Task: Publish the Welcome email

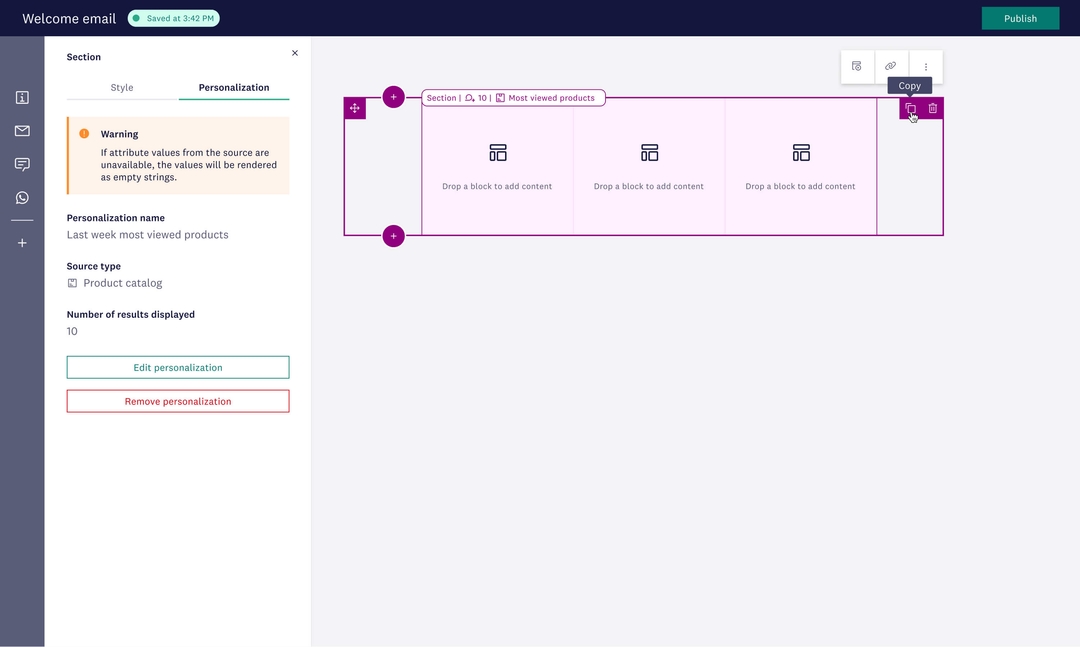Action: pos(1020,18)
